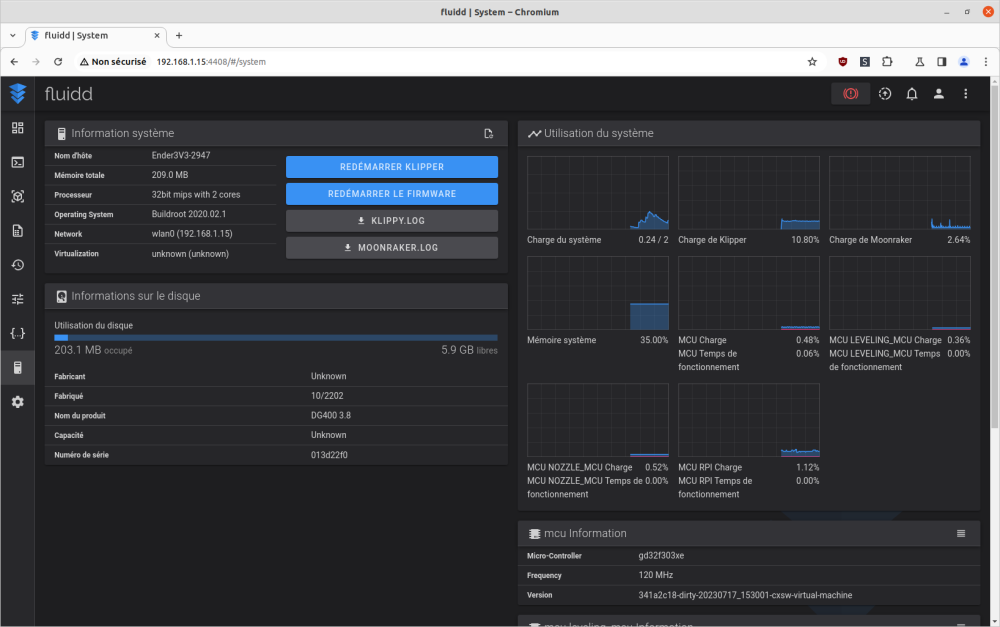Open the user account icon
The height and width of the screenshot is (627, 1000).
pyautogui.click(x=939, y=94)
